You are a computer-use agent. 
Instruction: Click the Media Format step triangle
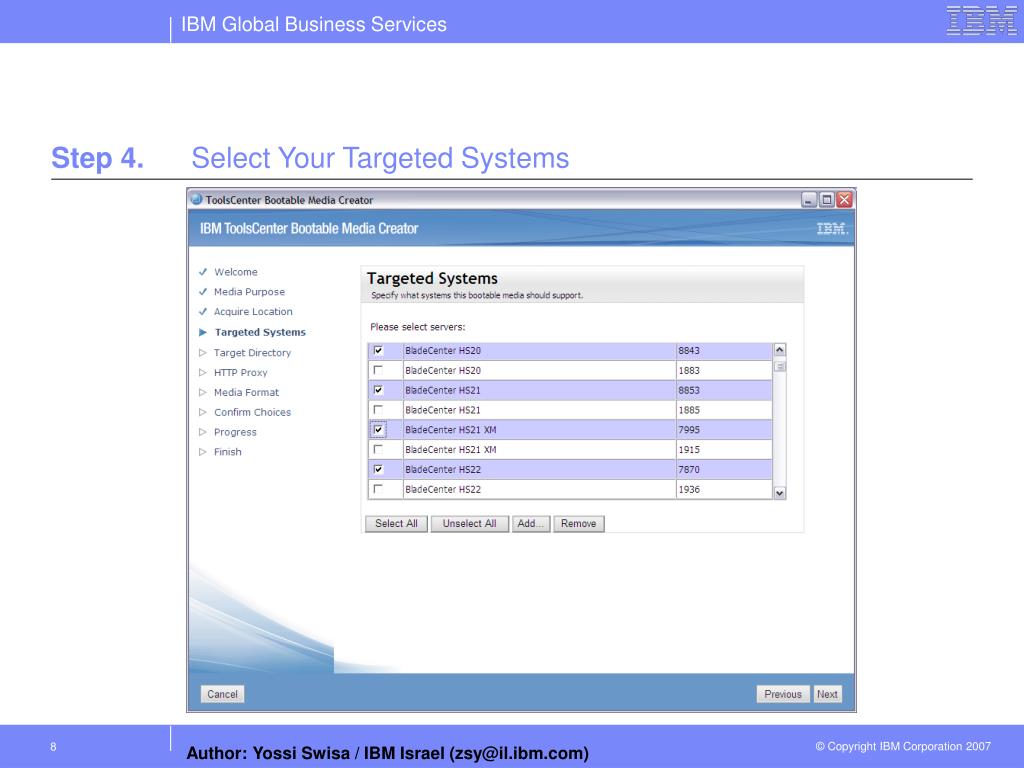(203, 392)
